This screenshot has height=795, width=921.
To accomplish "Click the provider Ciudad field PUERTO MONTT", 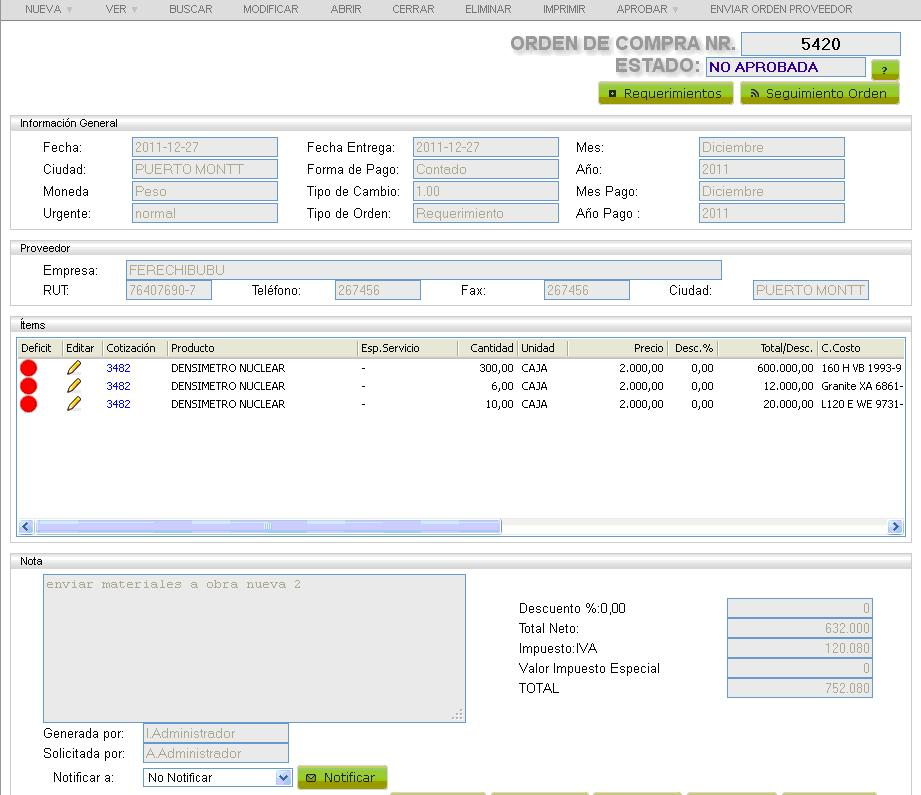I will click(811, 290).
